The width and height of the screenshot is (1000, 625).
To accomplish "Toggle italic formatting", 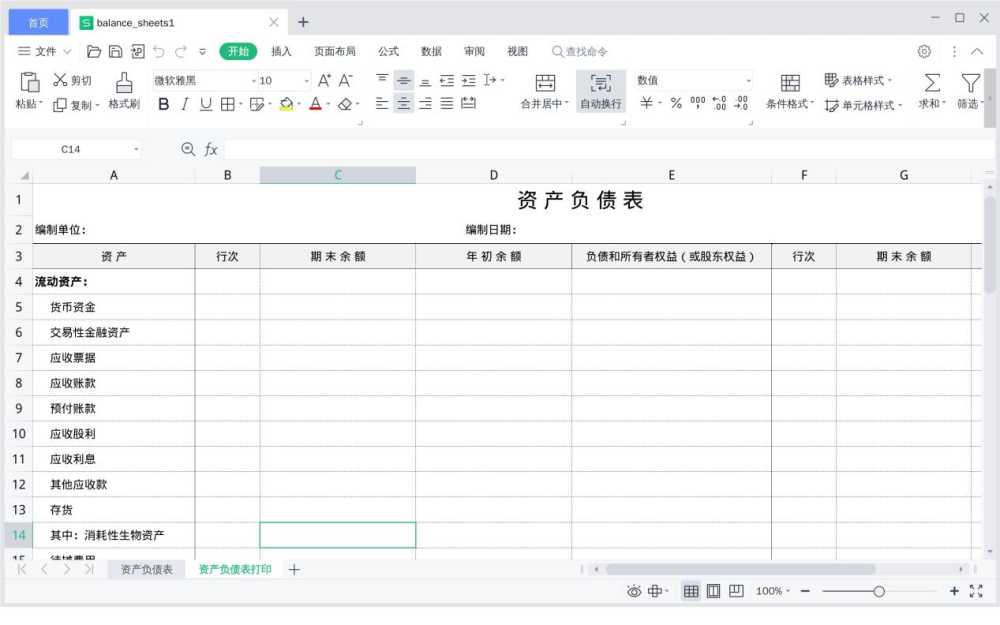I will coord(184,104).
